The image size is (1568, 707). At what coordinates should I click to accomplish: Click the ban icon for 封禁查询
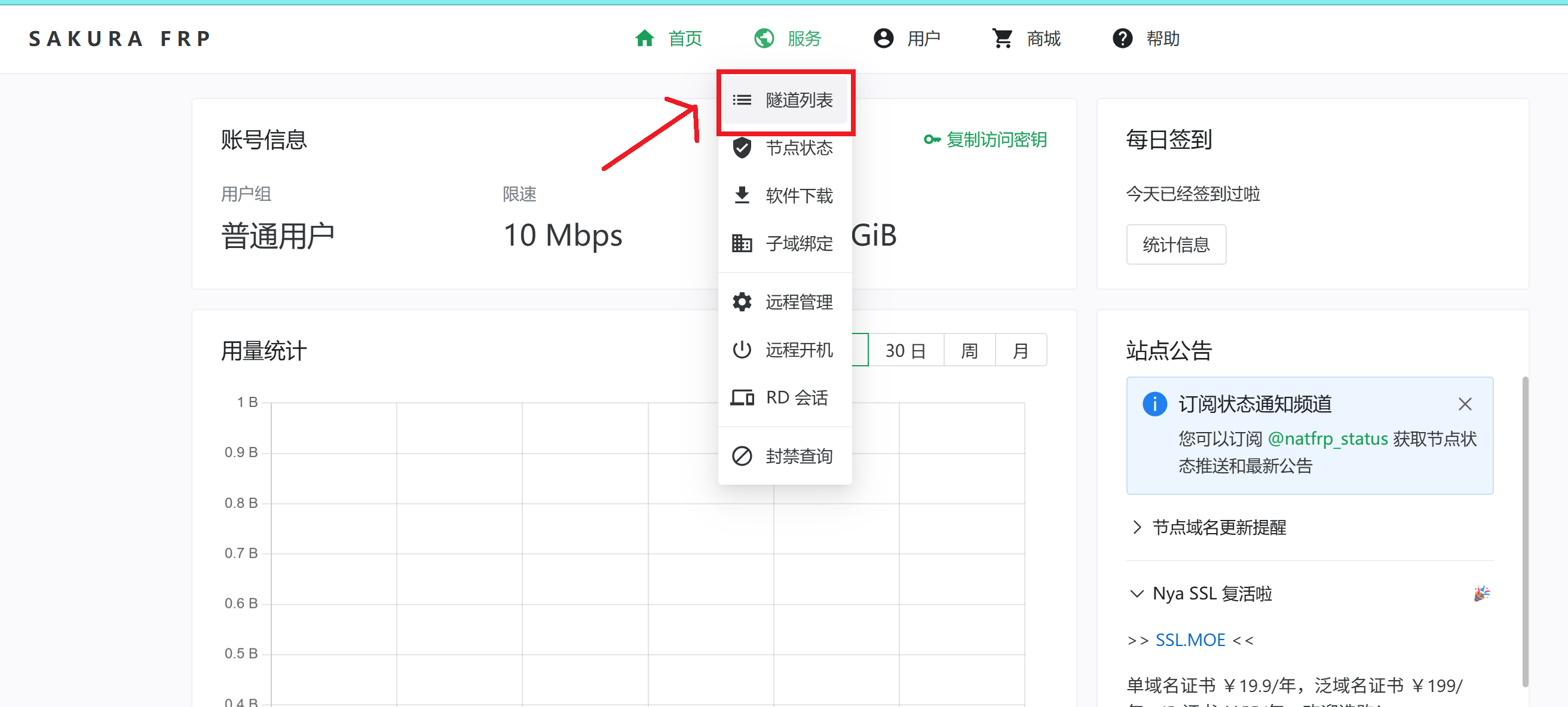coord(742,456)
